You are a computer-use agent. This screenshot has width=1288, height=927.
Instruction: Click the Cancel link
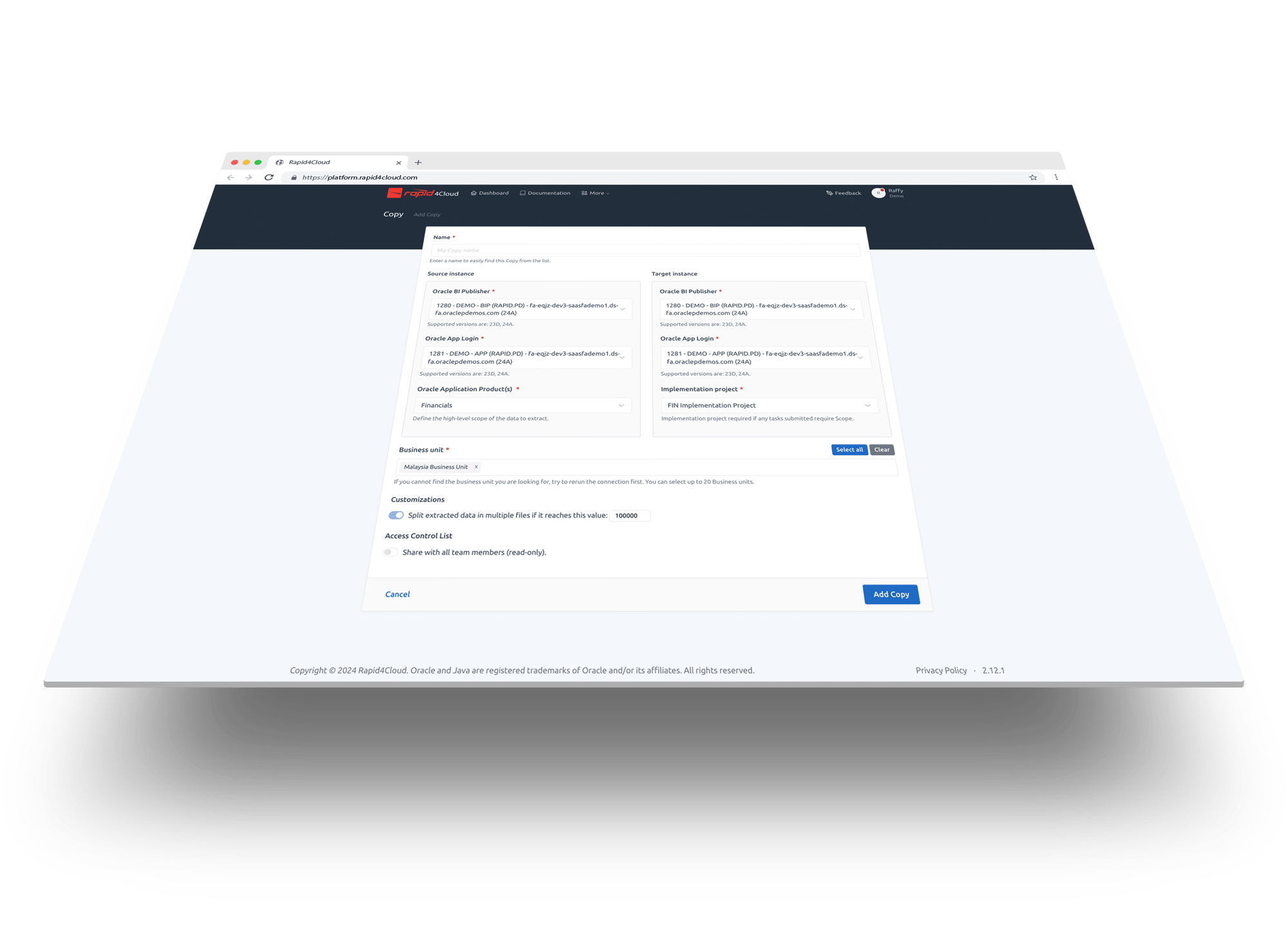click(x=398, y=594)
